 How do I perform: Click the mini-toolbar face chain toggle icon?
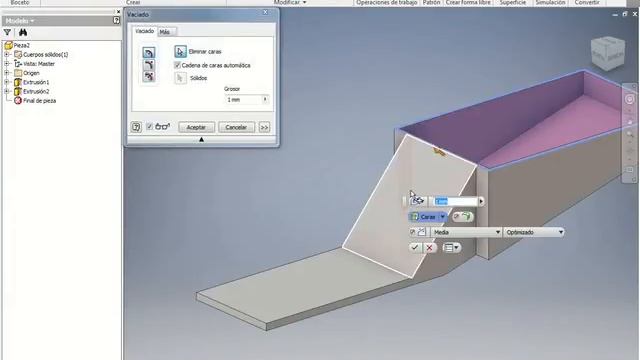462,216
